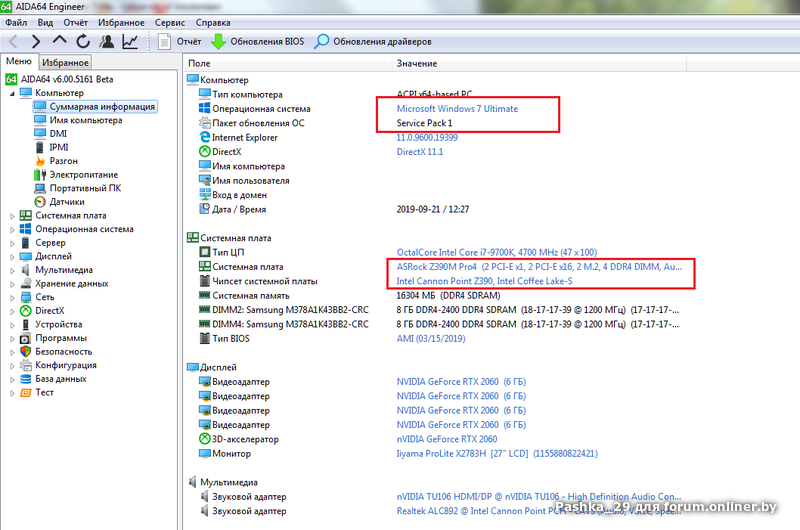Image resolution: width=800 pixels, height=530 pixels.
Task: Switch to the Избранное tab in the left panel
Action: click(65, 62)
